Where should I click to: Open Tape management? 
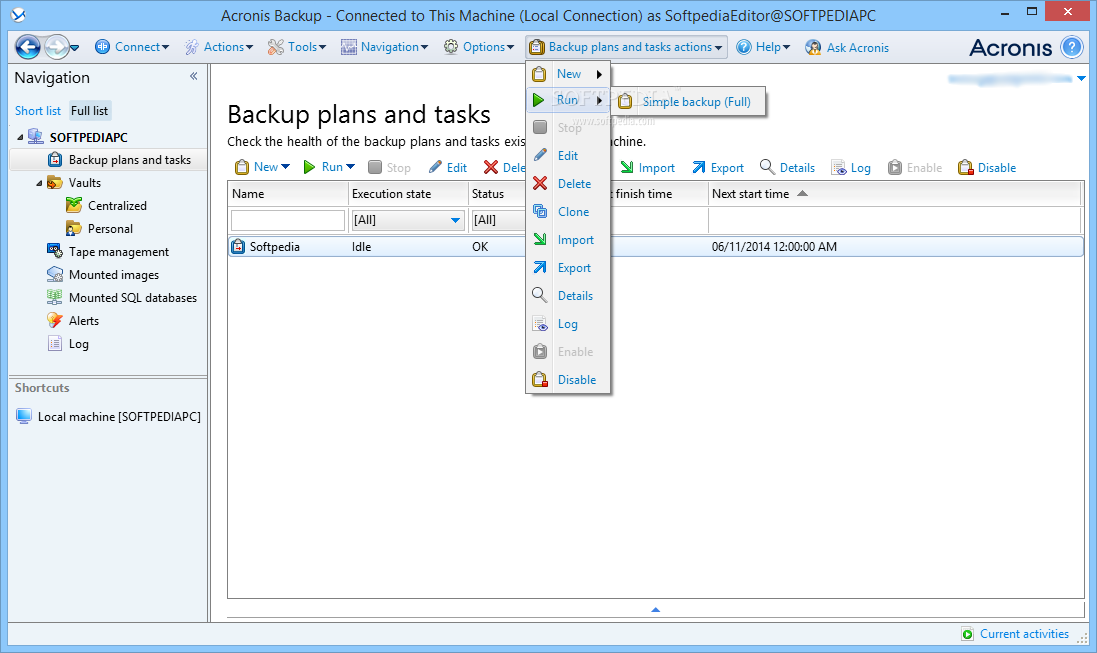tap(108, 252)
